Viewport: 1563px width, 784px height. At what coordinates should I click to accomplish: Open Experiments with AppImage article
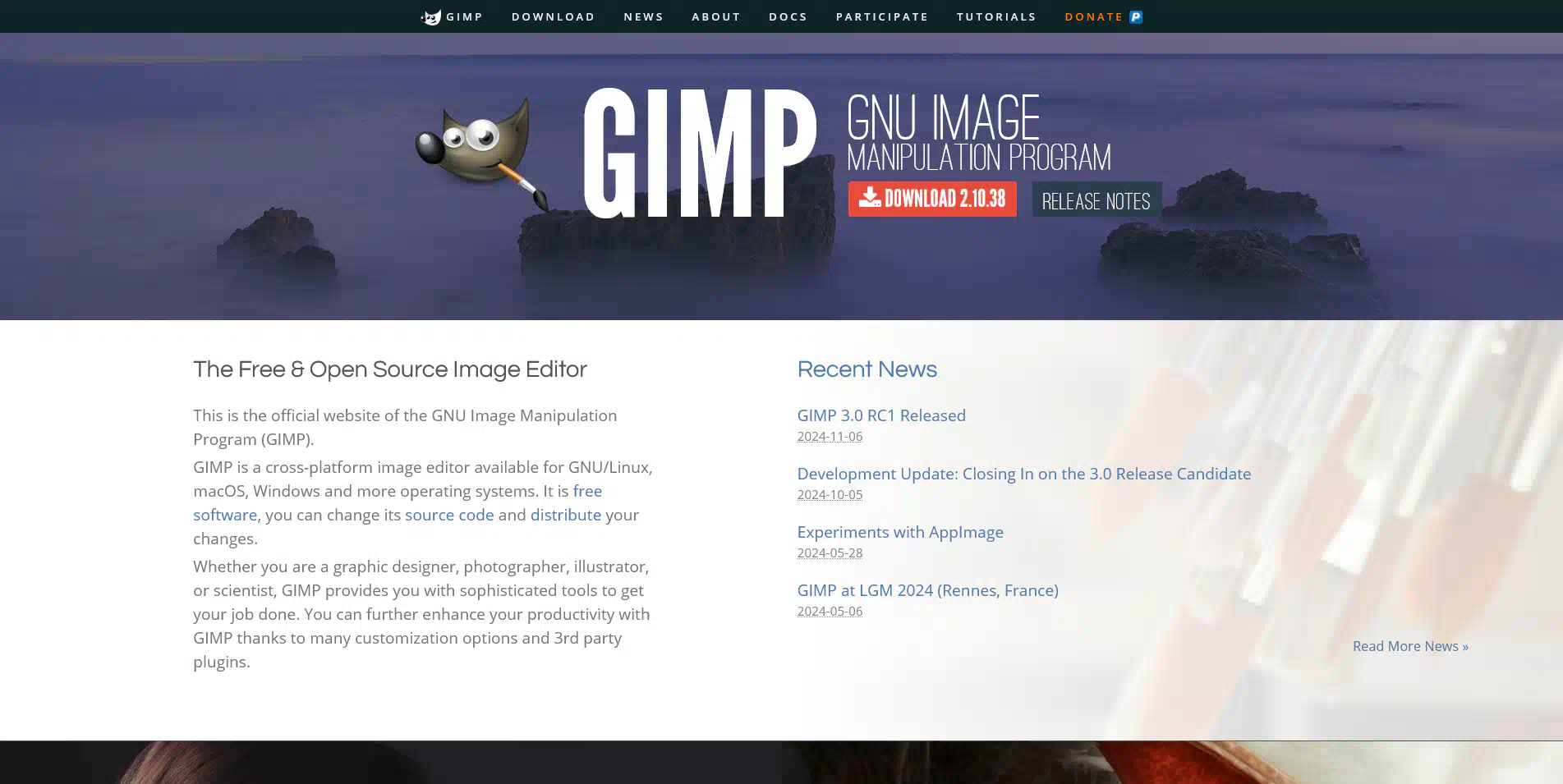(900, 532)
